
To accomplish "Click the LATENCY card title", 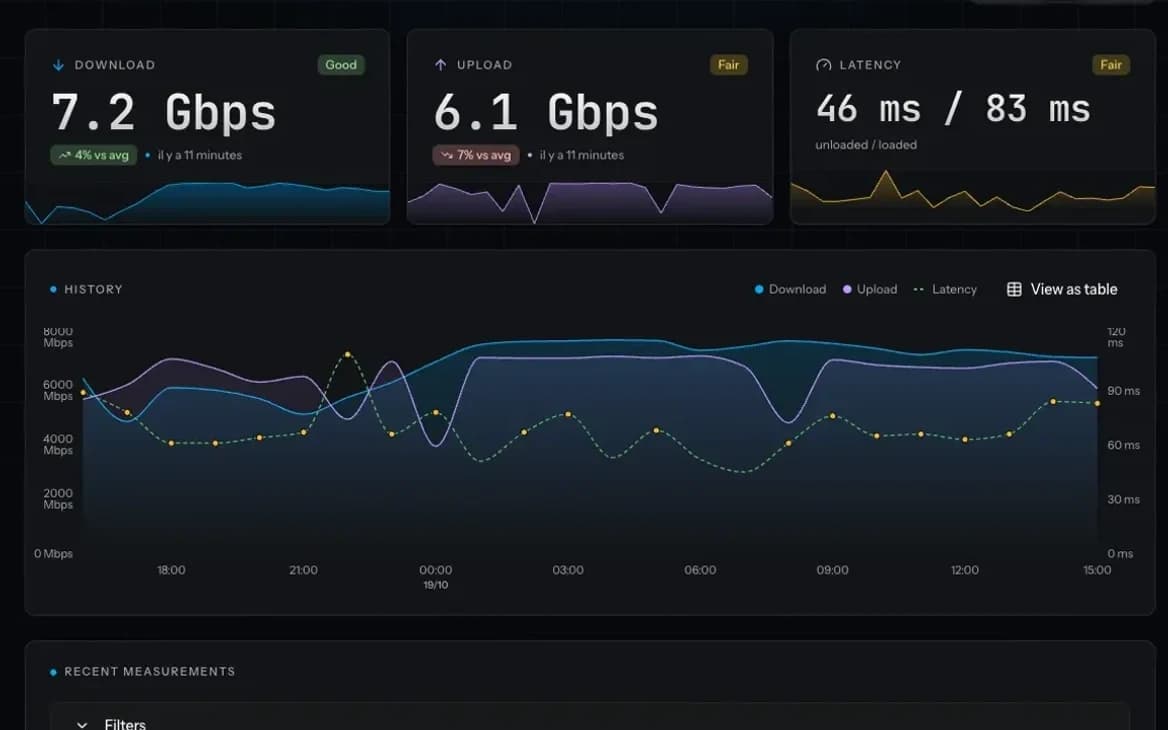I will 870,65.
